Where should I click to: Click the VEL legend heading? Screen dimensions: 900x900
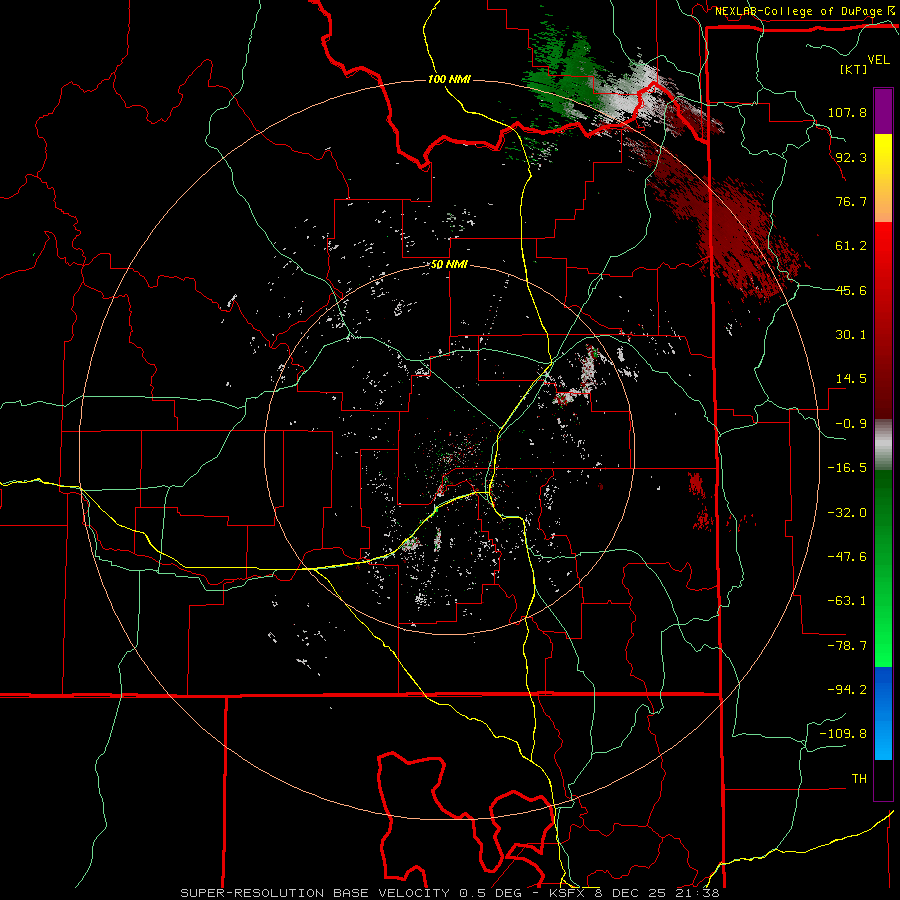pos(878,60)
